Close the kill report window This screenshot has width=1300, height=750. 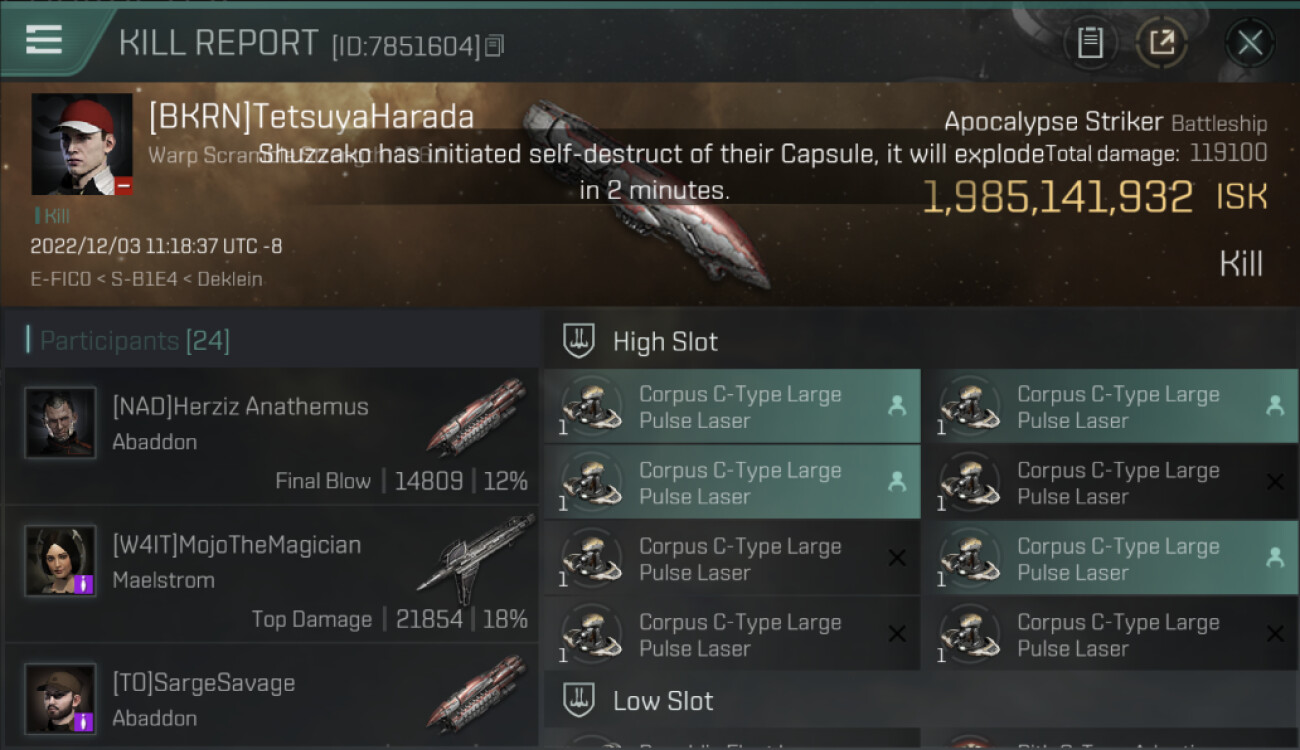coord(1249,43)
